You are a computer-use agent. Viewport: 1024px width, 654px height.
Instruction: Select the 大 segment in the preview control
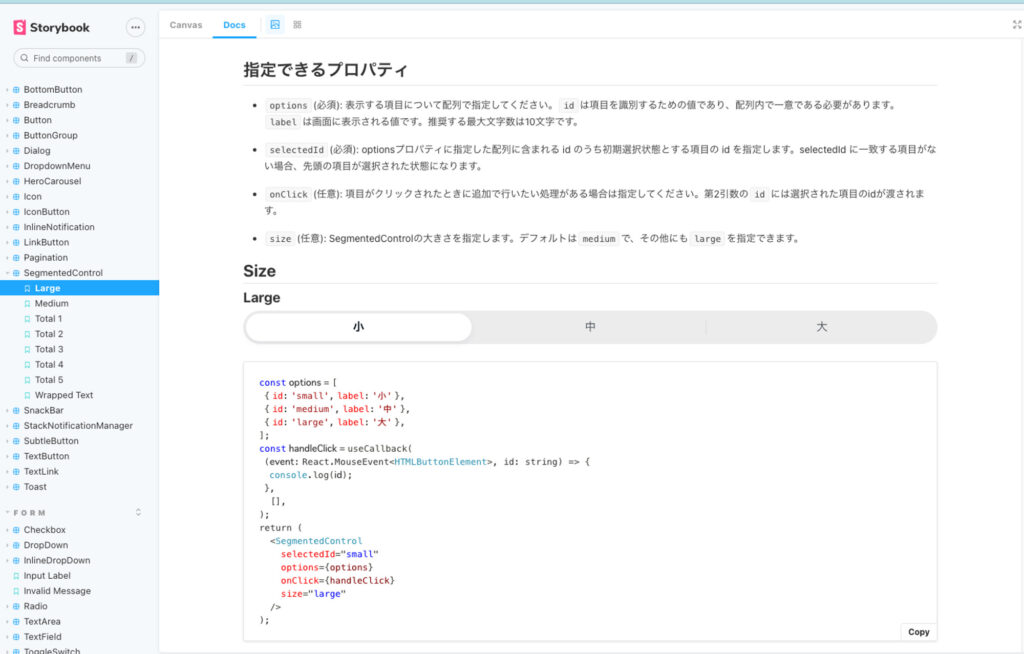(820, 326)
